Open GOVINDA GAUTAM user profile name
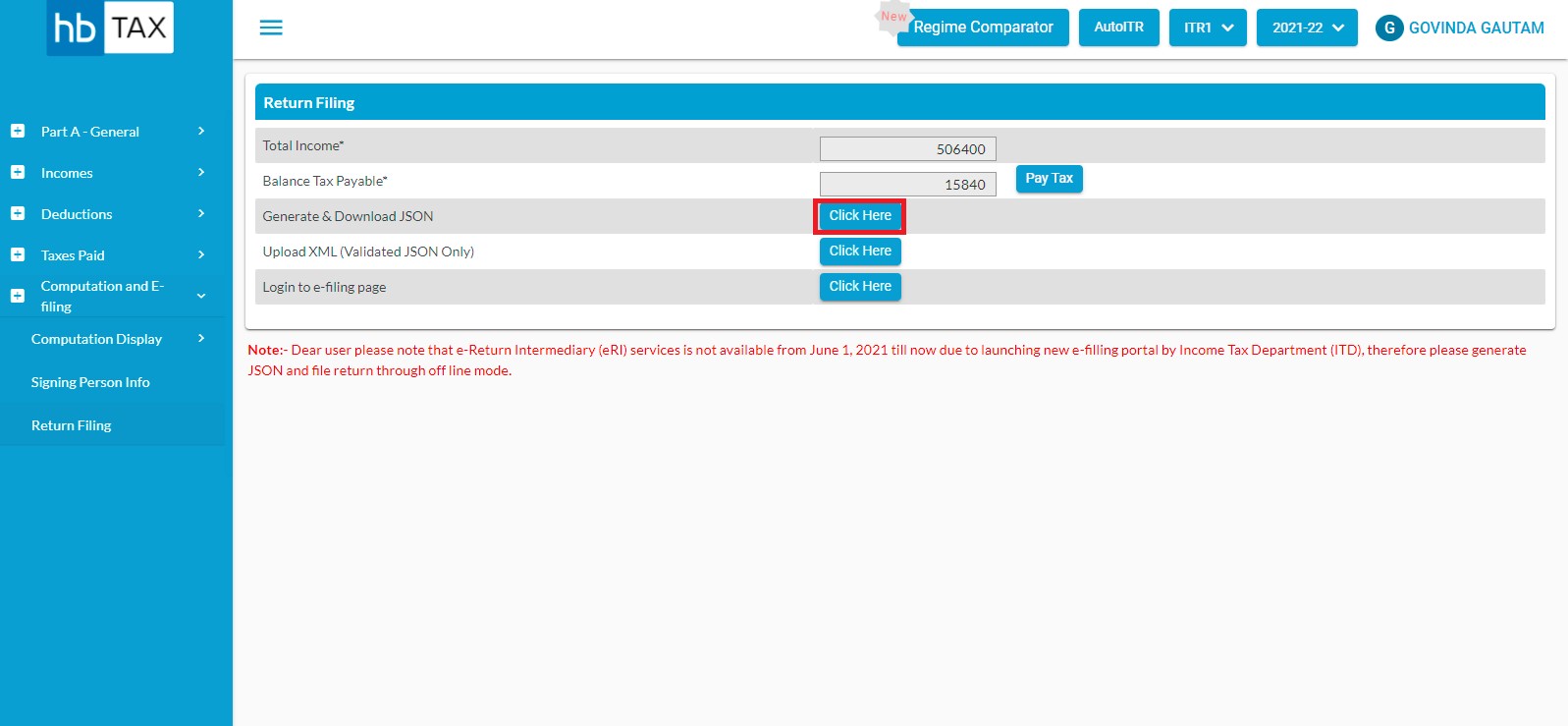The width and height of the screenshot is (1568, 726). pyautogui.click(x=1476, y=28)
